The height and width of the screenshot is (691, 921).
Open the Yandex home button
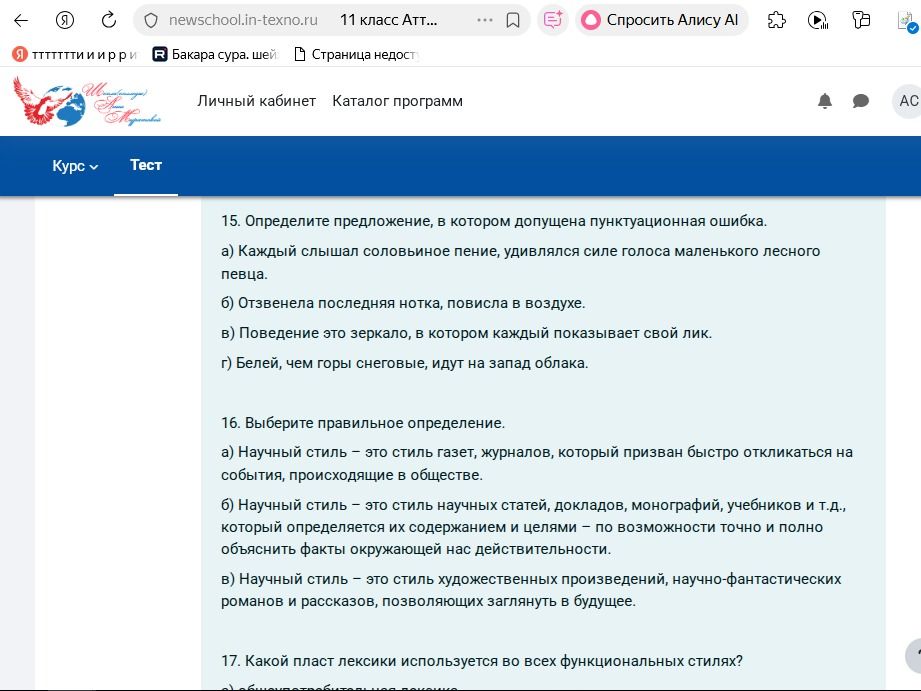[x=65, y=21]
